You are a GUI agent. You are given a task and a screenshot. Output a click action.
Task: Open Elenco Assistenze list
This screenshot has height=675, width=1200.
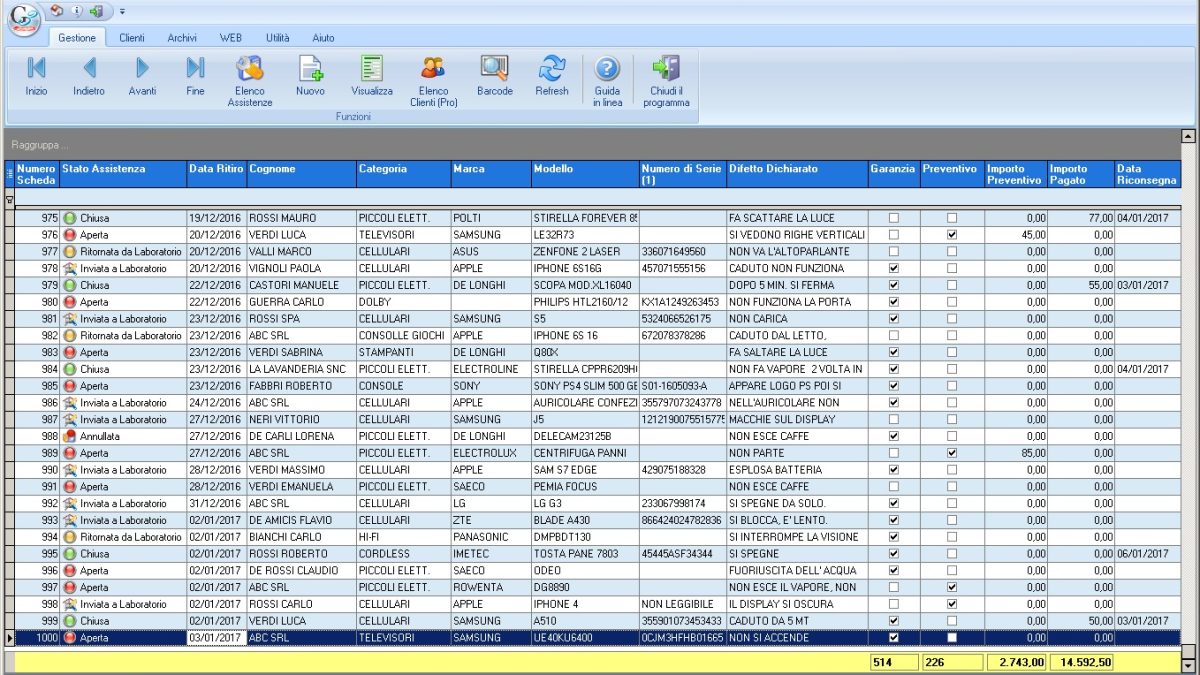point(249,81)
